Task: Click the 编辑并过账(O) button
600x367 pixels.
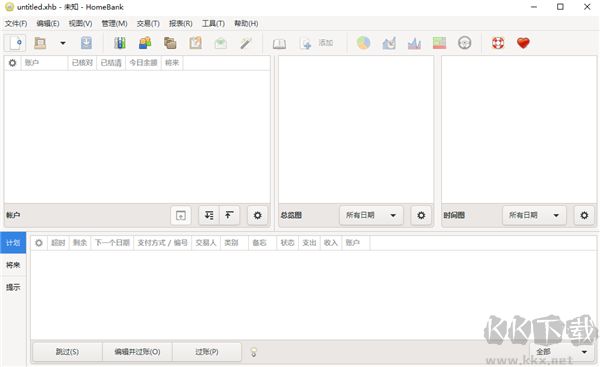Action: click(x=137, y=352)
